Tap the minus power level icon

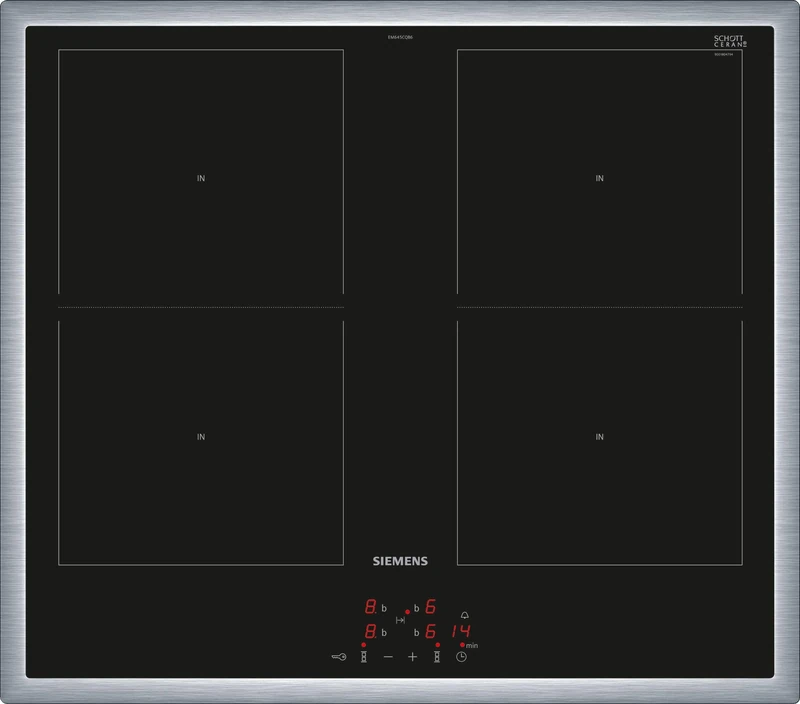(387, 657)
